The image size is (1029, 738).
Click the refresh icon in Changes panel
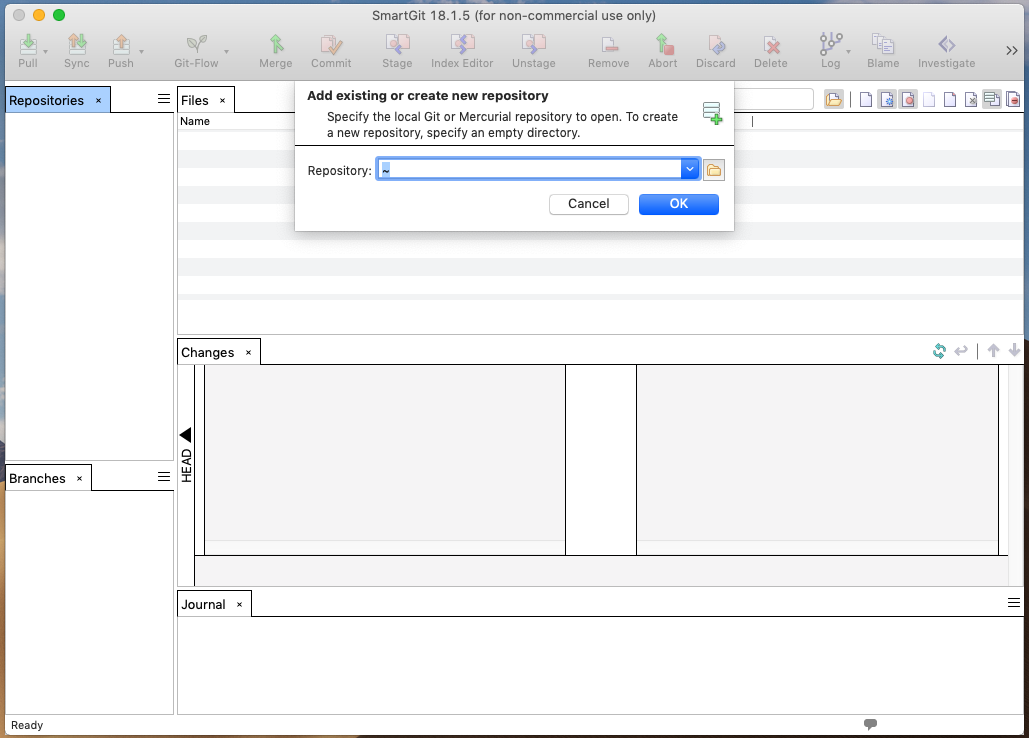click(x=939, y=351)
